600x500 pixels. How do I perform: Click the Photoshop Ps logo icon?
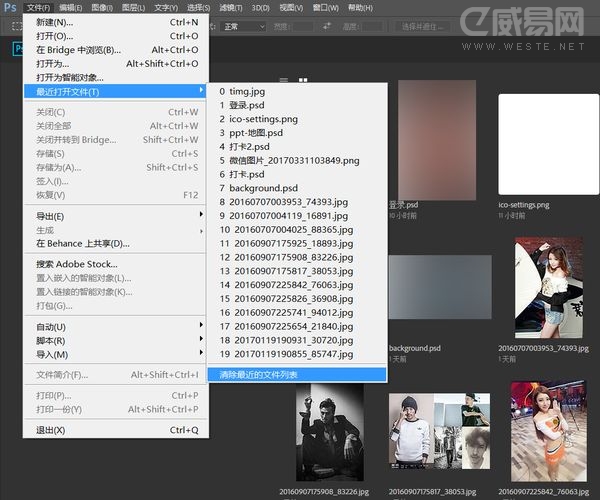[9, 8]
